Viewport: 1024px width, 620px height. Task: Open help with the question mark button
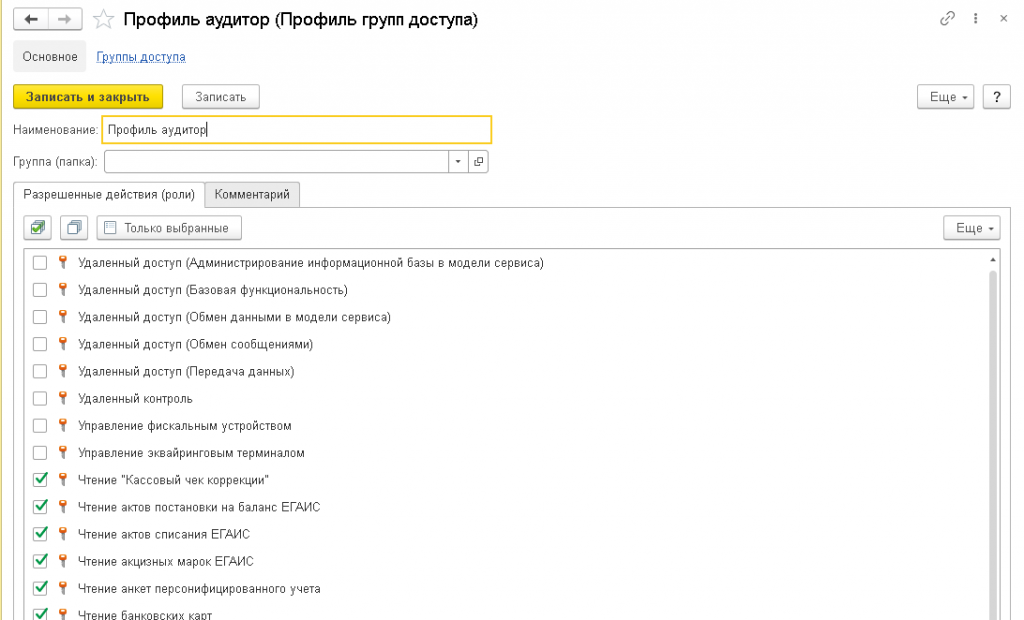pyautogui.click(x=996, y=96)
